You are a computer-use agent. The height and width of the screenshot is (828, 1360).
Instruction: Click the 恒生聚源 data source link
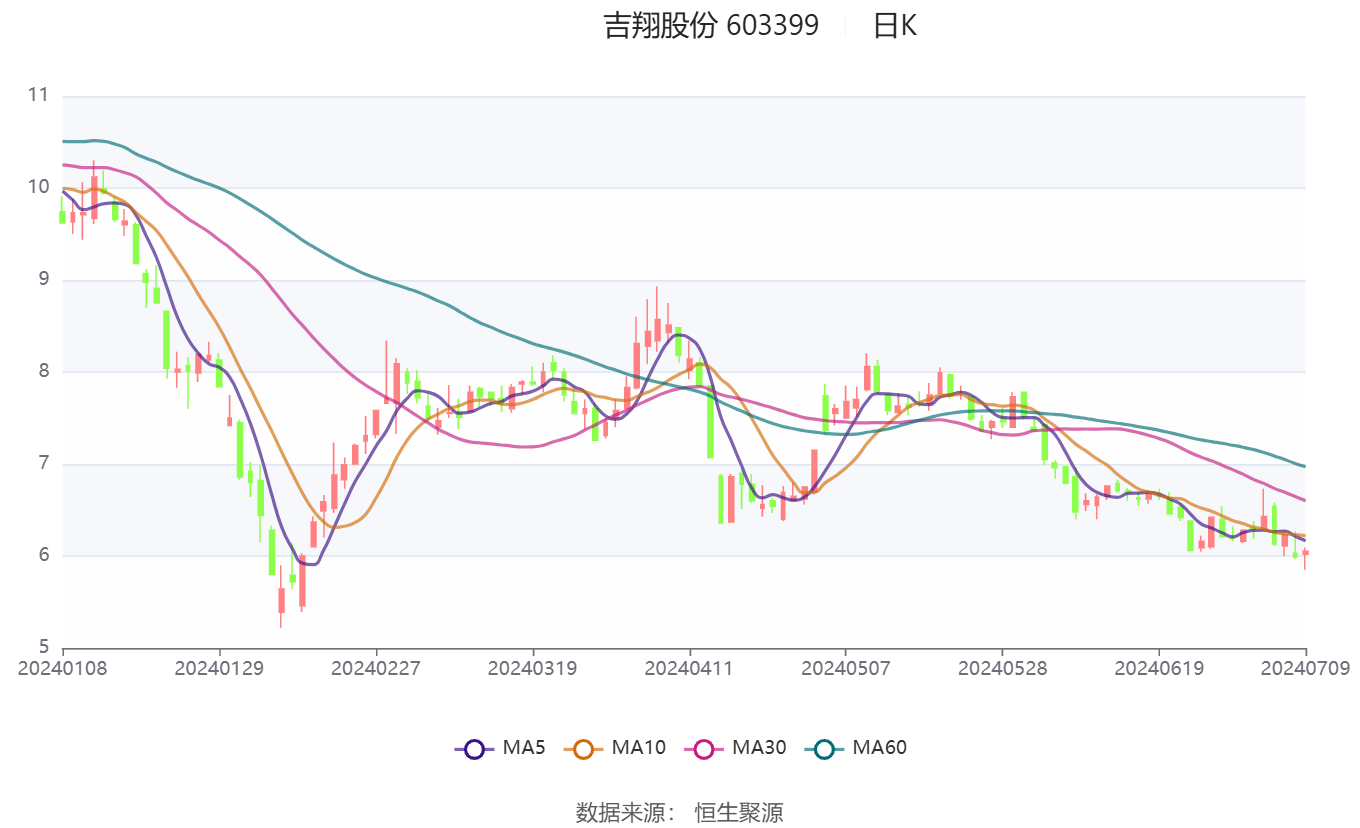pyautogui.click(x=741, y=814)
